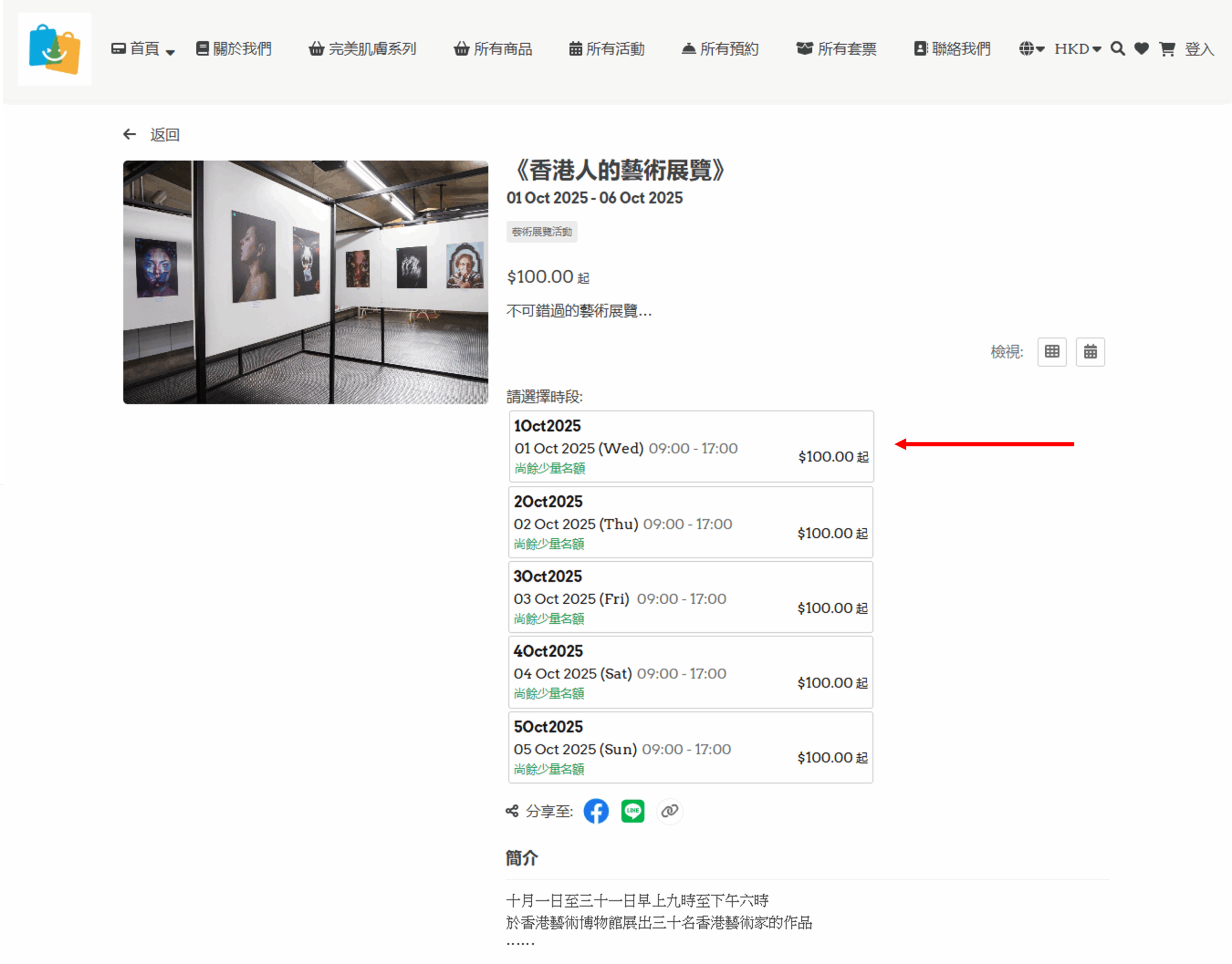The width and height of the screenshot is (1232, 964).
Task: Copy the event link icon
Action: coord(669,811)
